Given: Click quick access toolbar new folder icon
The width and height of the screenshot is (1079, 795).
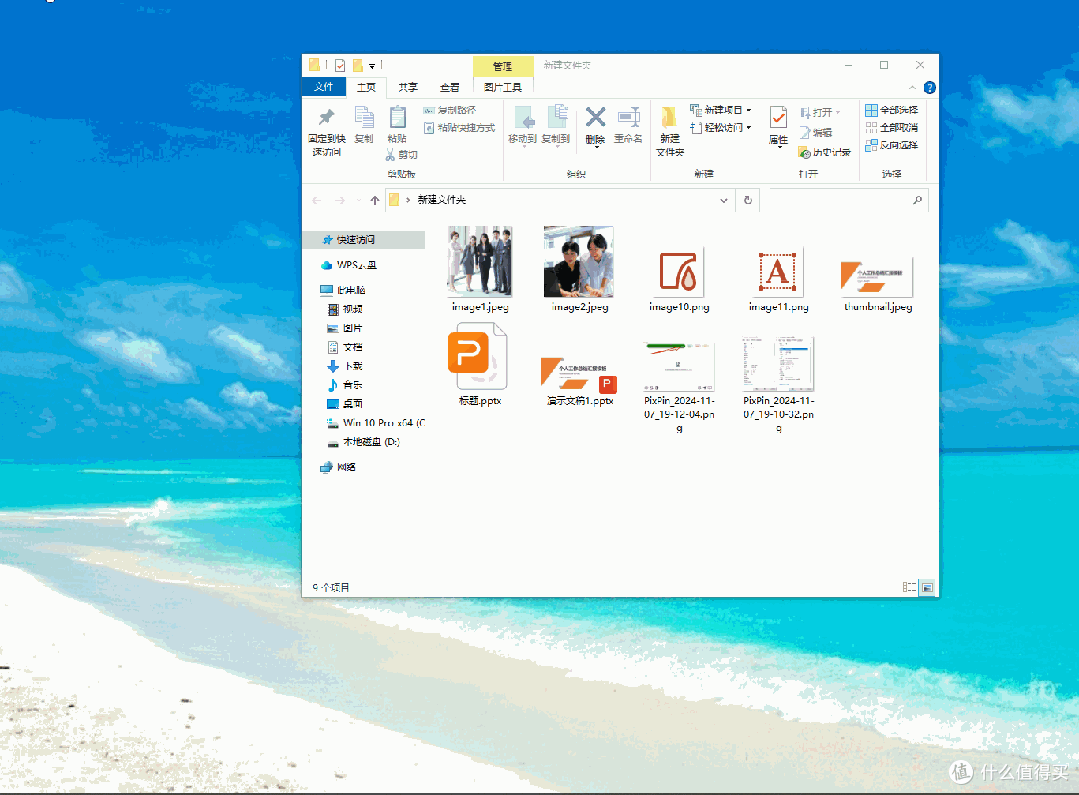Looking at the screenshot, I should 358,65.
